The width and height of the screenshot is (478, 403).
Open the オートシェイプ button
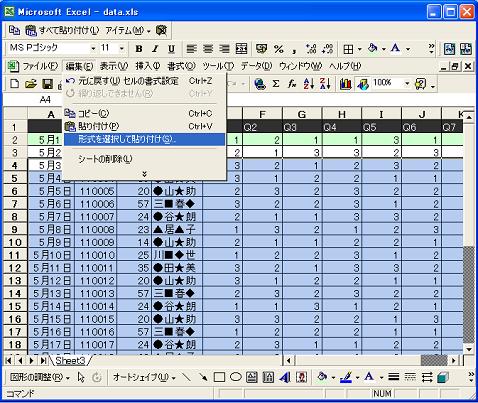pyautogui.click(x=144, y=377)
